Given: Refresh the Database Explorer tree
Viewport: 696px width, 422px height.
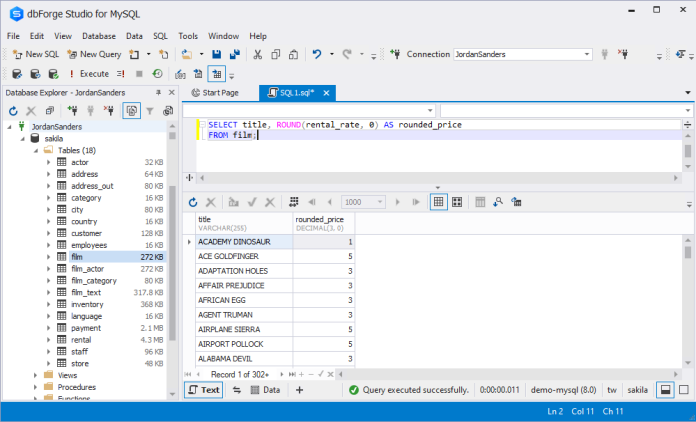Looking at the screenshot, I should (x=13, y=111).
